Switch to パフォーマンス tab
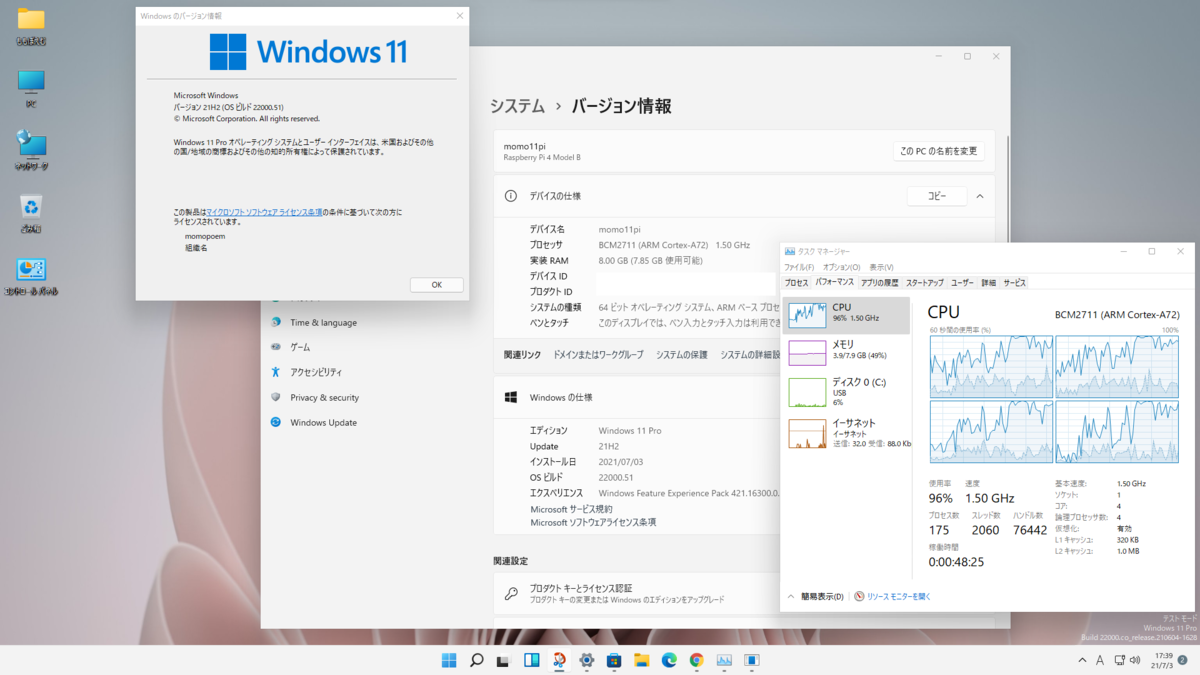This screenshot has width=1200, height=675. point(834,283)
